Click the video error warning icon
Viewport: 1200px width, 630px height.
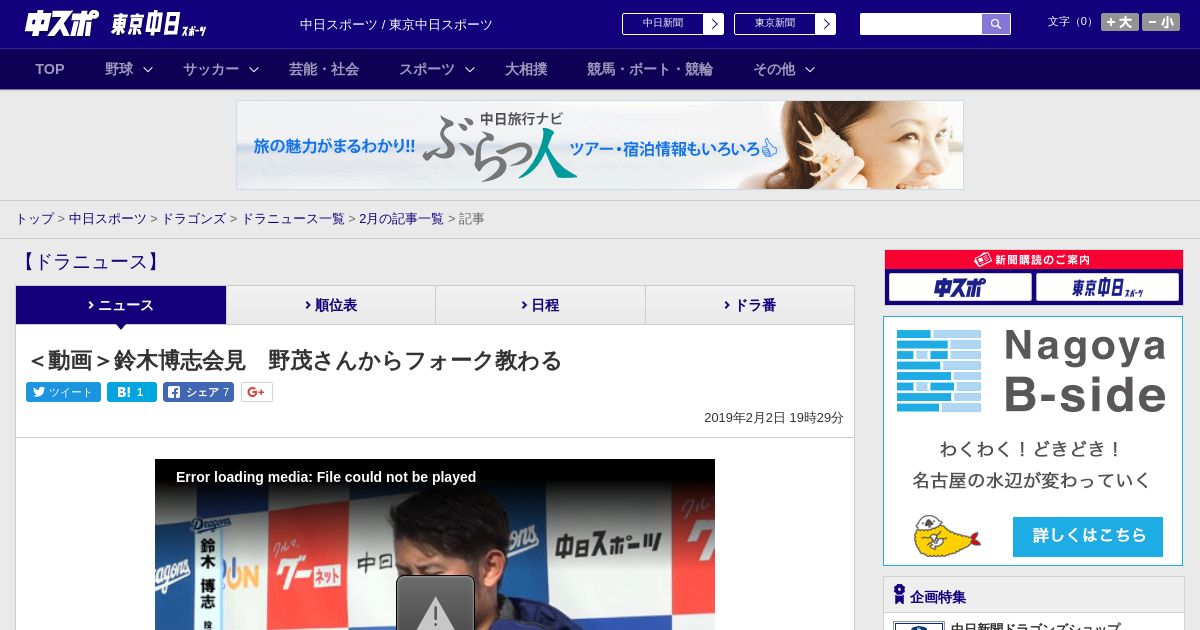pos(435,604)
